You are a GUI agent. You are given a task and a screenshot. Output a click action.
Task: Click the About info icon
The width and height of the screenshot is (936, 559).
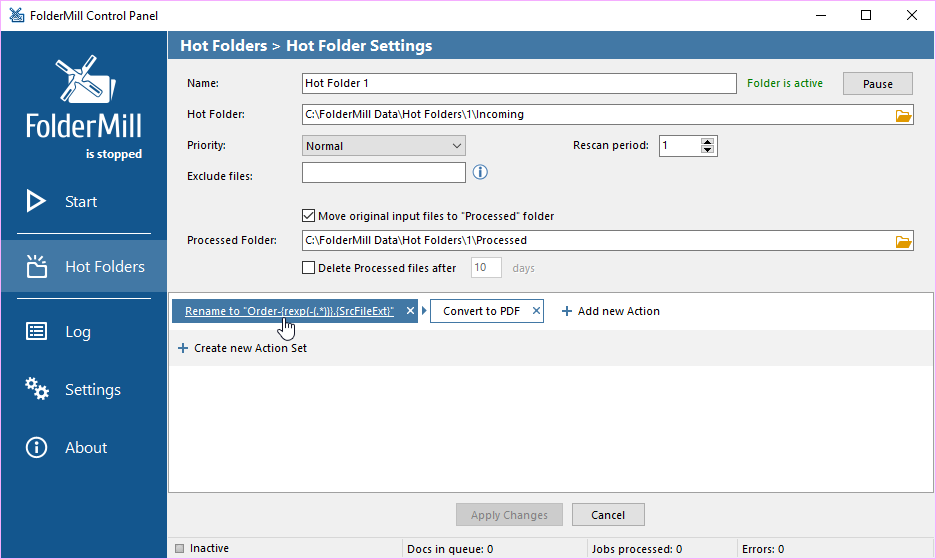(36, 447)
